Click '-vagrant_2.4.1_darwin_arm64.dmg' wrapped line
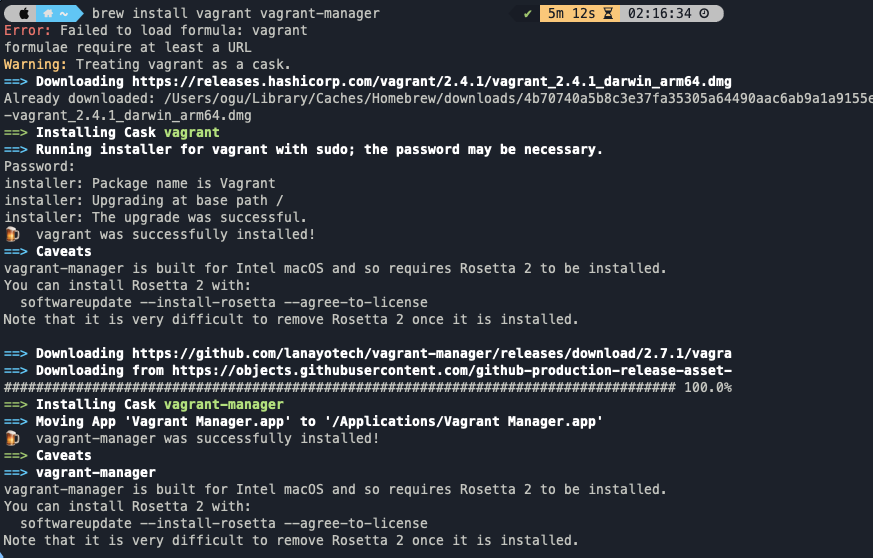The height and width of the screenshot is (558, 873). coord(127,115)
